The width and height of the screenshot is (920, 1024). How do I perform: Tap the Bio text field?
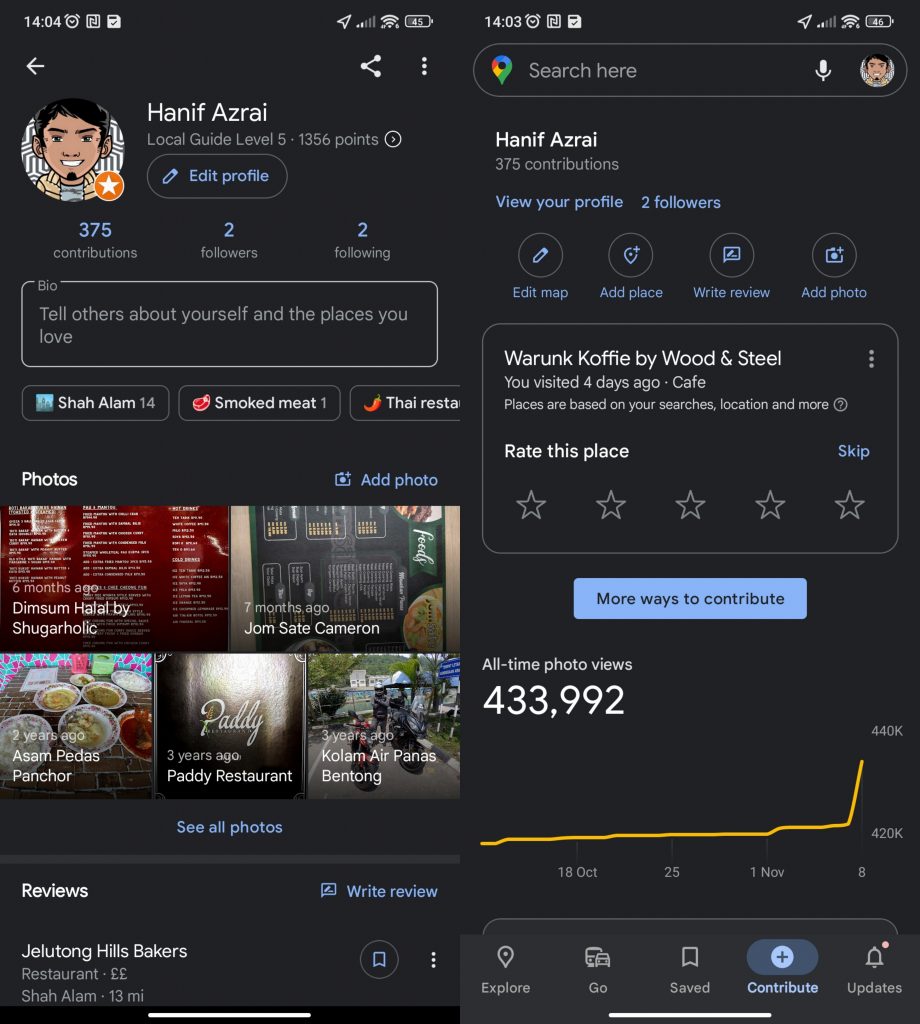[229, 324]
